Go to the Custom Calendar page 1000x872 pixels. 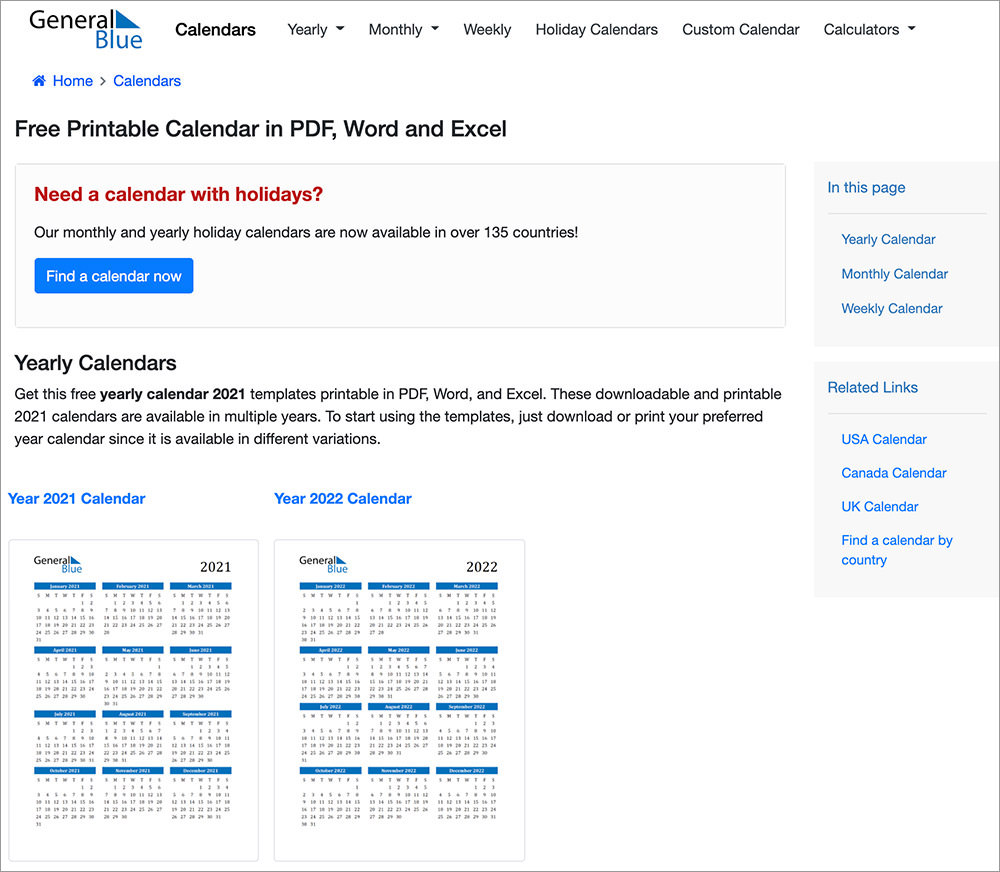tap(740, 30)
